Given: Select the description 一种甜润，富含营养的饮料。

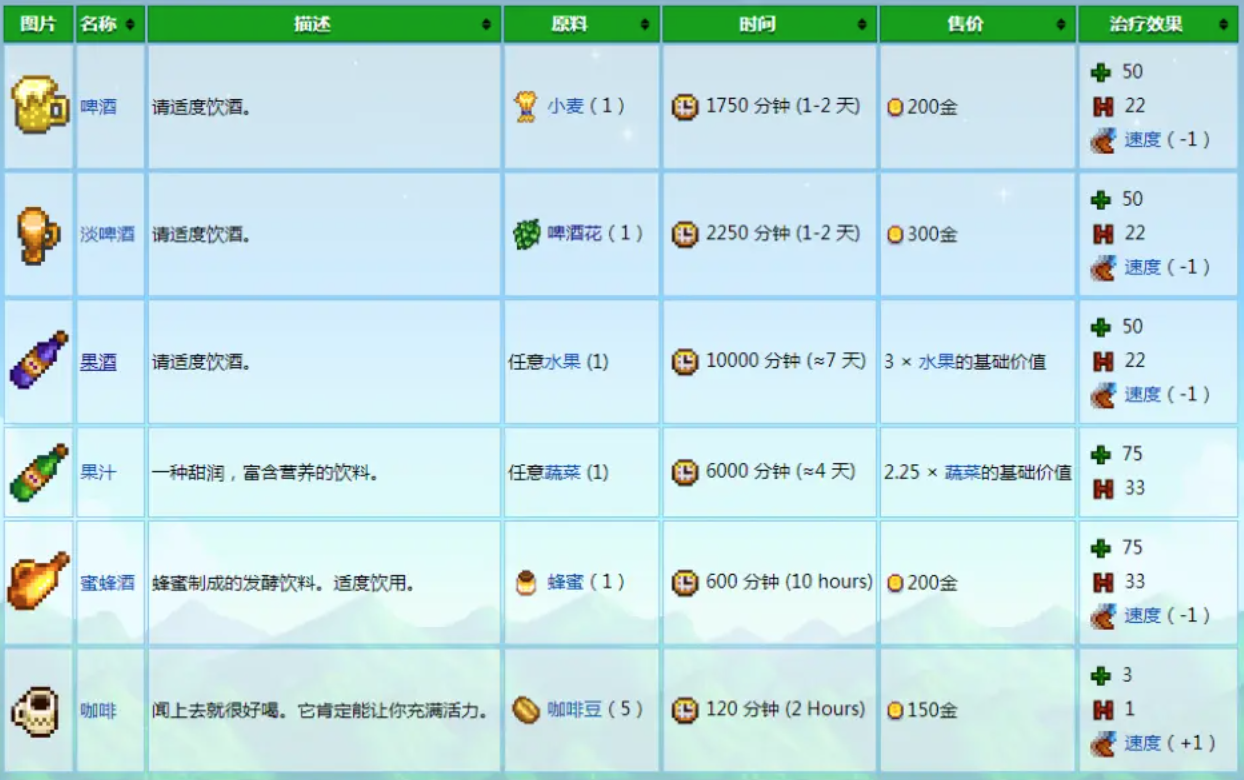Looking at the screenshot, I should click(266, 472).
